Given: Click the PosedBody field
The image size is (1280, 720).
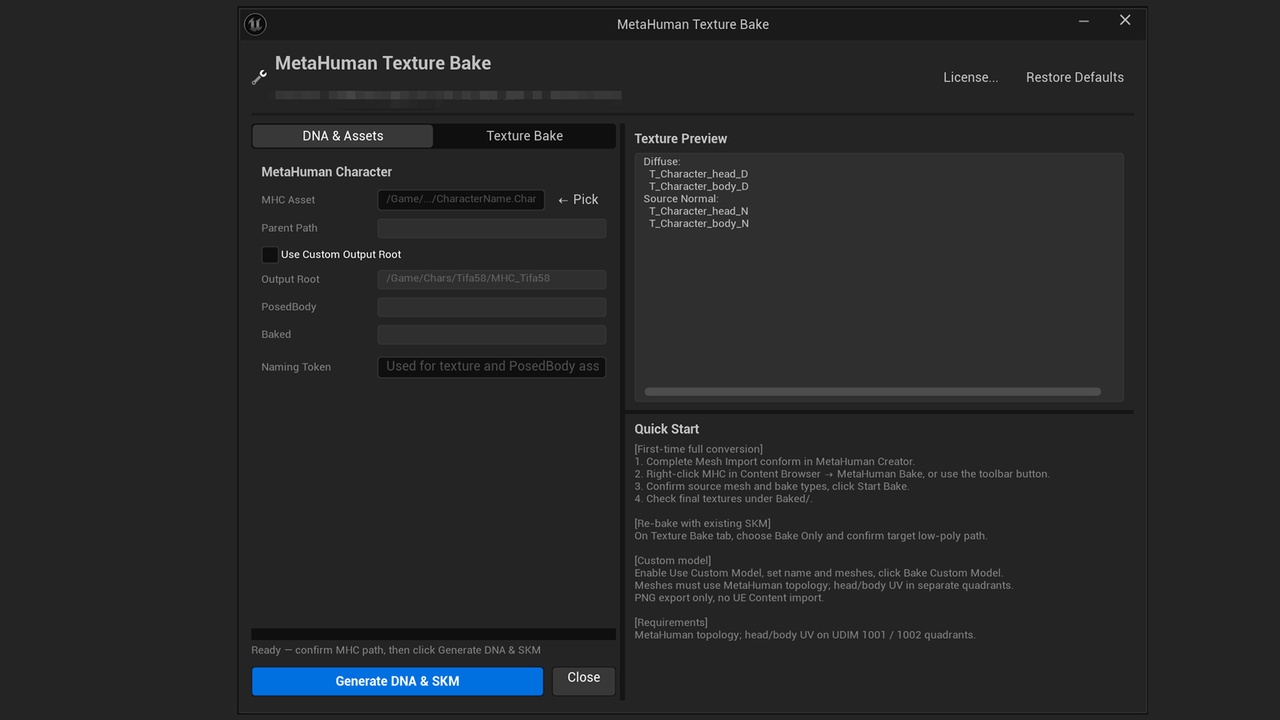Looking at the screenshot, I should (492, 307).
